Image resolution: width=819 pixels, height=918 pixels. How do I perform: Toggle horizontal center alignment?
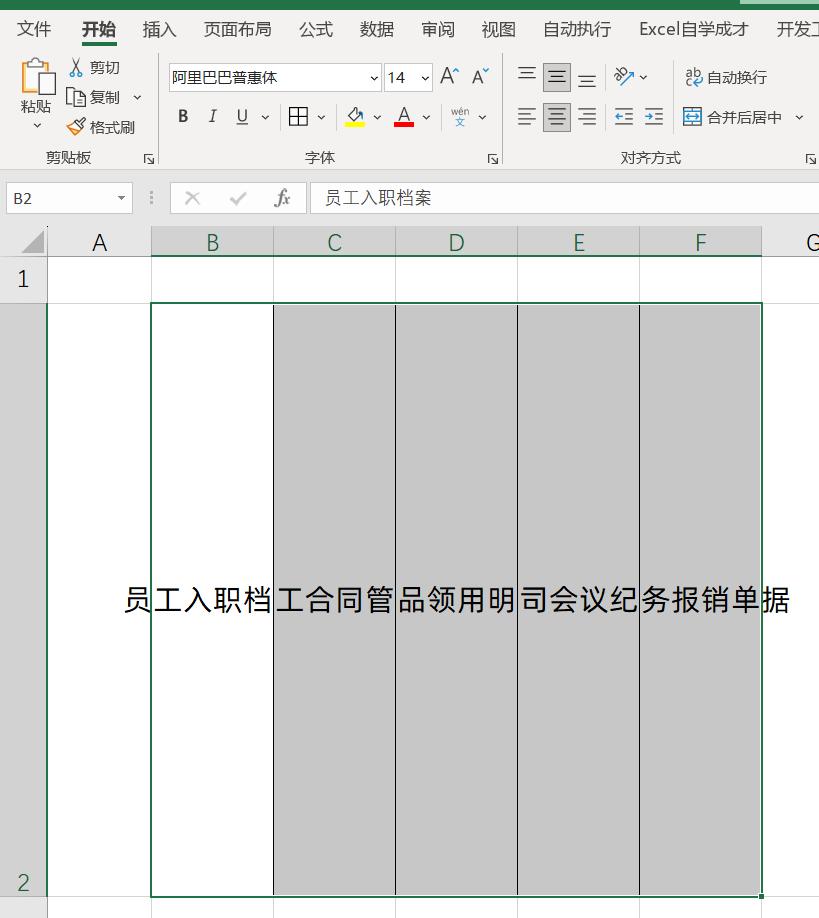click(x=557, y=117)
